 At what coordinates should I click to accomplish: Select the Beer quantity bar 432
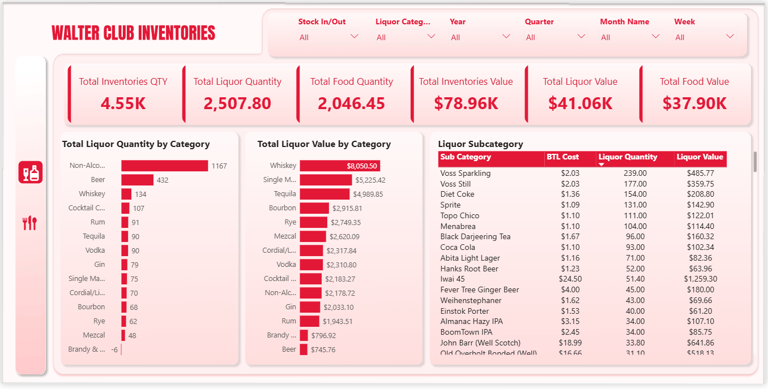tap(137, 180)
